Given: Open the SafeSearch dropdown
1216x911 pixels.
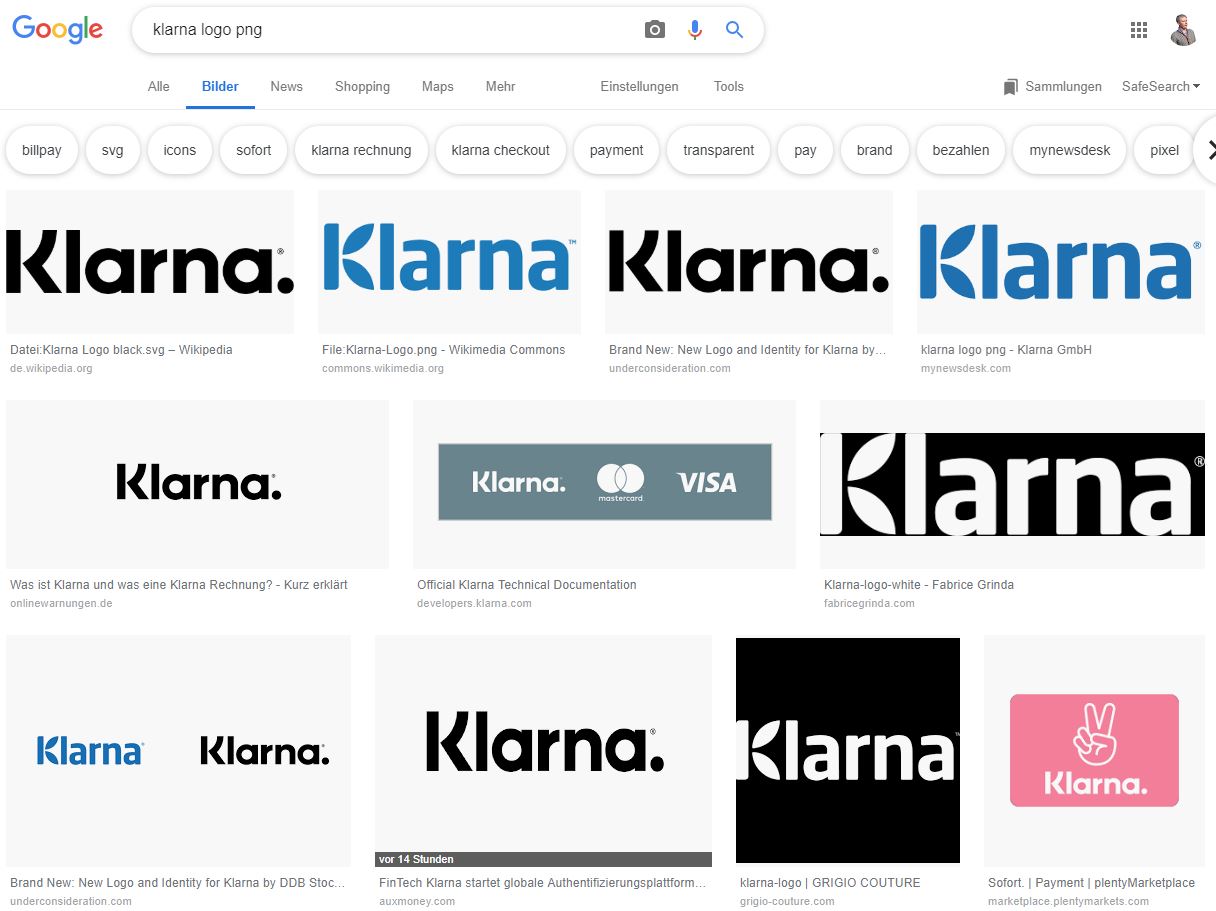Looking at the screenshot, I should coord(1161,87).
